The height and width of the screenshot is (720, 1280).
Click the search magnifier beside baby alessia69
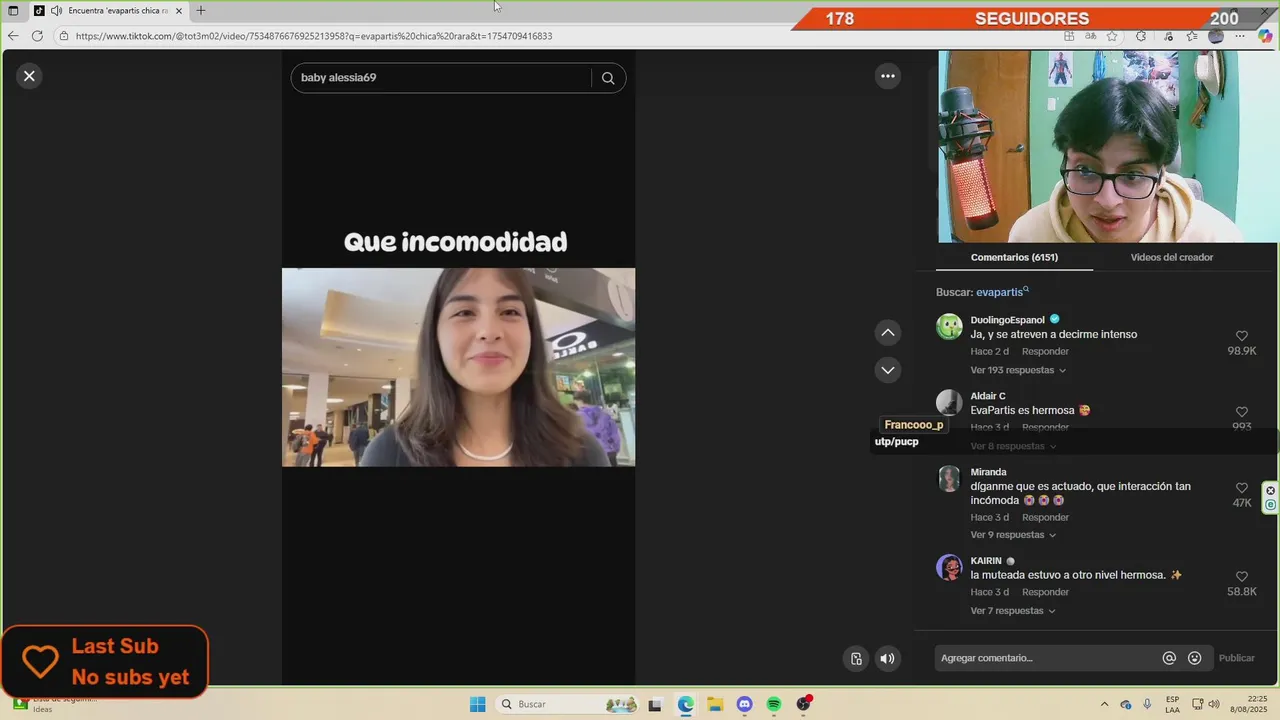[x=608, y=78]
